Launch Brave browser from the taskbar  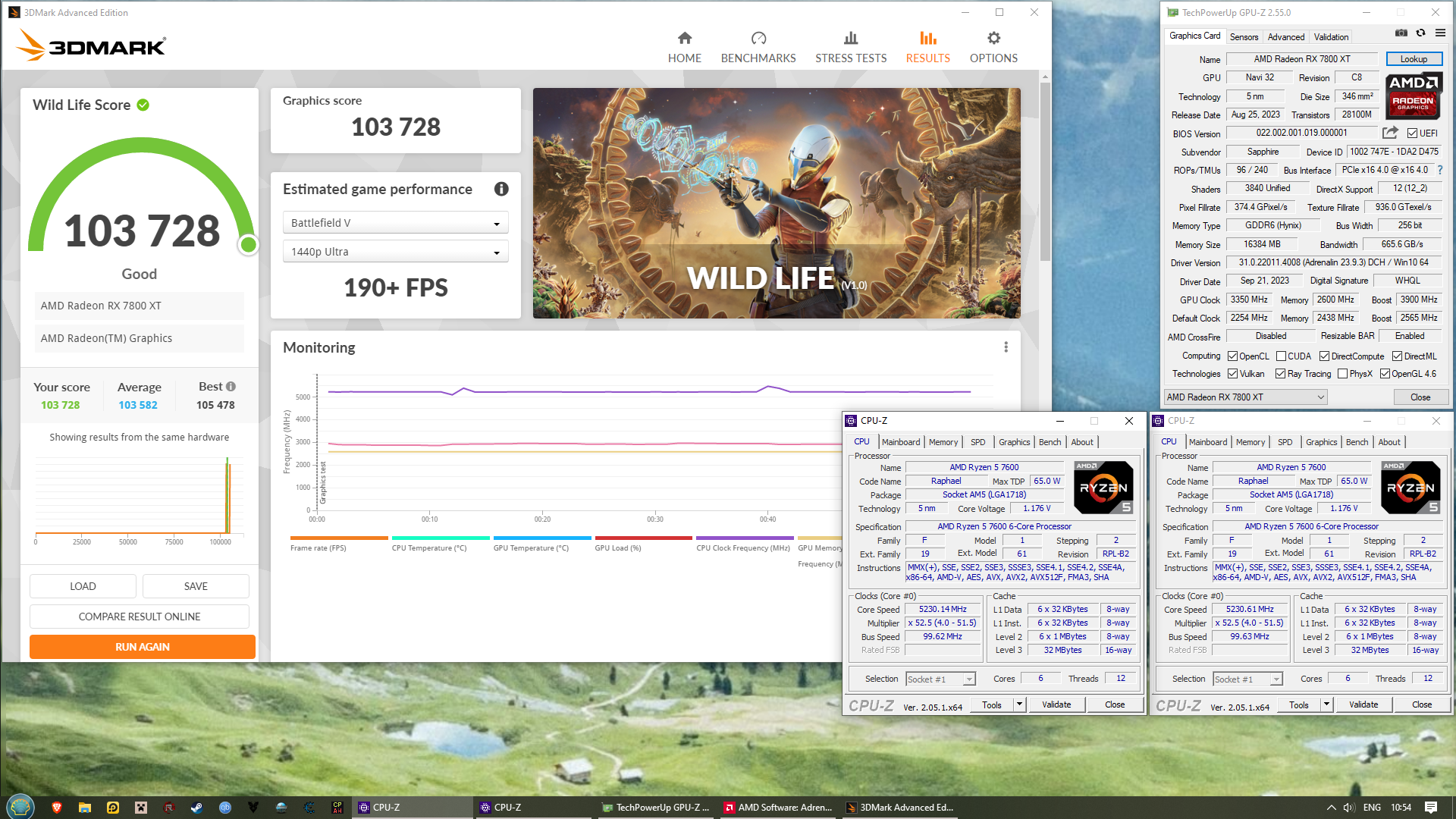(56, 808)
